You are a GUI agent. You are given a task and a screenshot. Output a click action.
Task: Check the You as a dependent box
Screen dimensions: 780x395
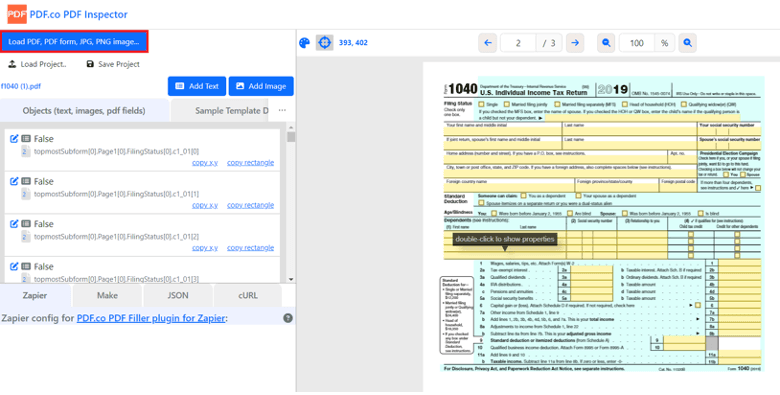tap(523, 196)
